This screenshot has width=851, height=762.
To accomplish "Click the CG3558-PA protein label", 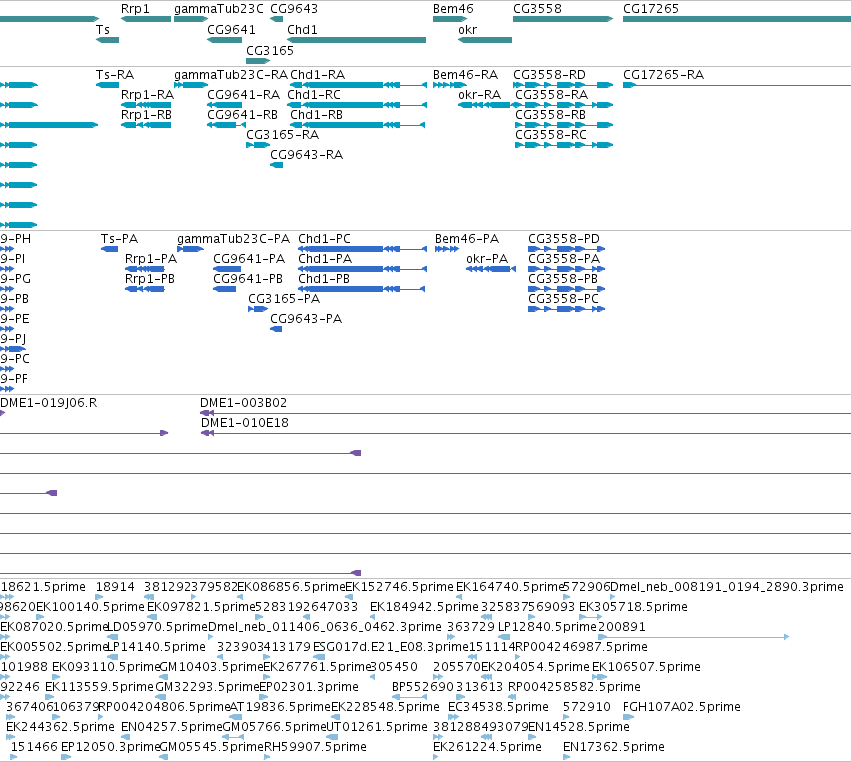I will click(564, 259).
